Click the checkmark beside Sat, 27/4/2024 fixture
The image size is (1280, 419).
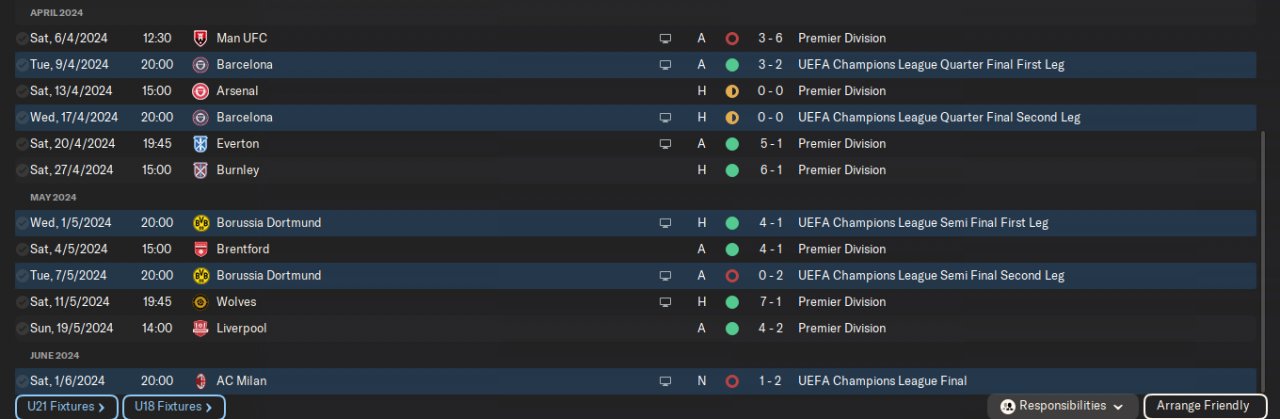22,170
